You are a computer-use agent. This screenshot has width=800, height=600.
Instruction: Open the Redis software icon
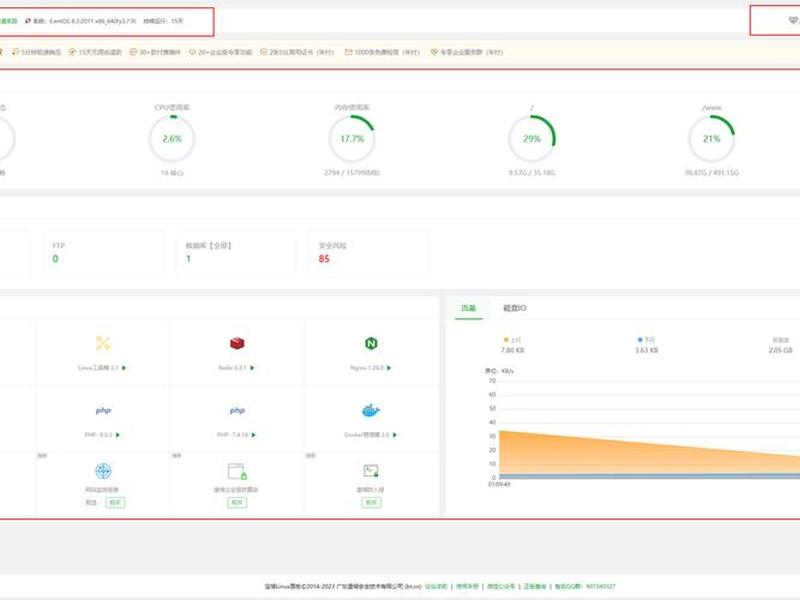click(x=237, y=343)
